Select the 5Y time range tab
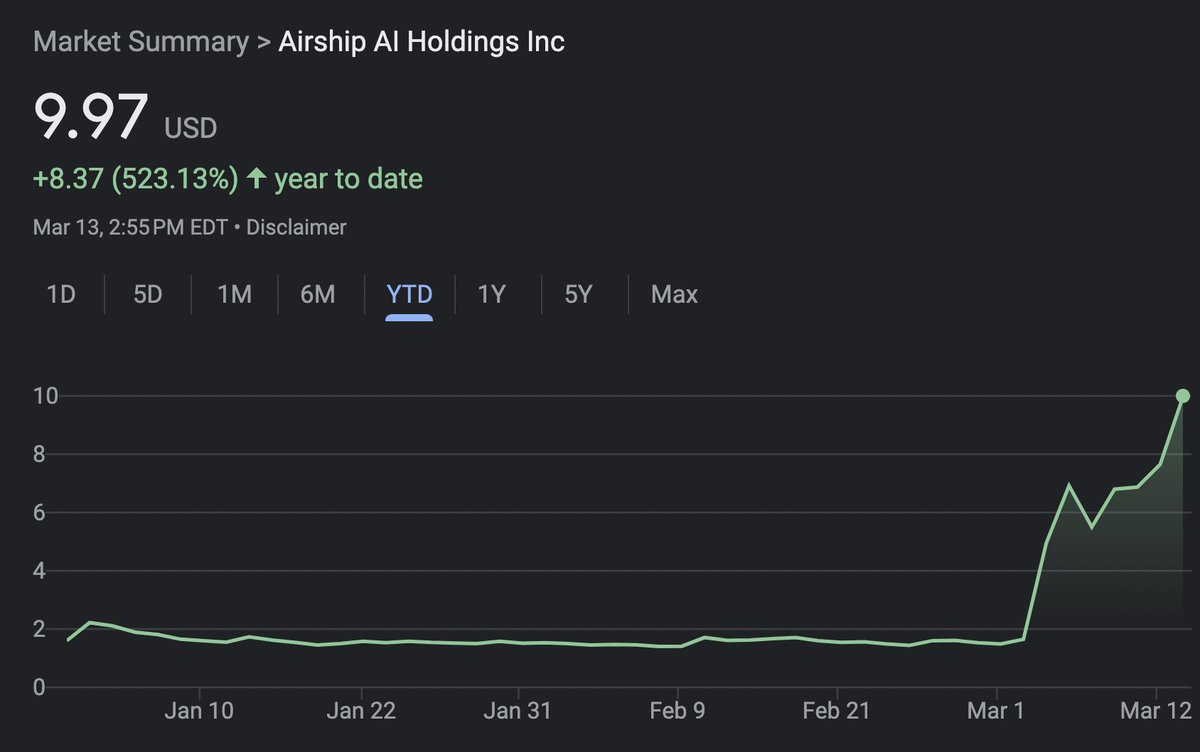The image size is (1200, 752). click(578, 295)
